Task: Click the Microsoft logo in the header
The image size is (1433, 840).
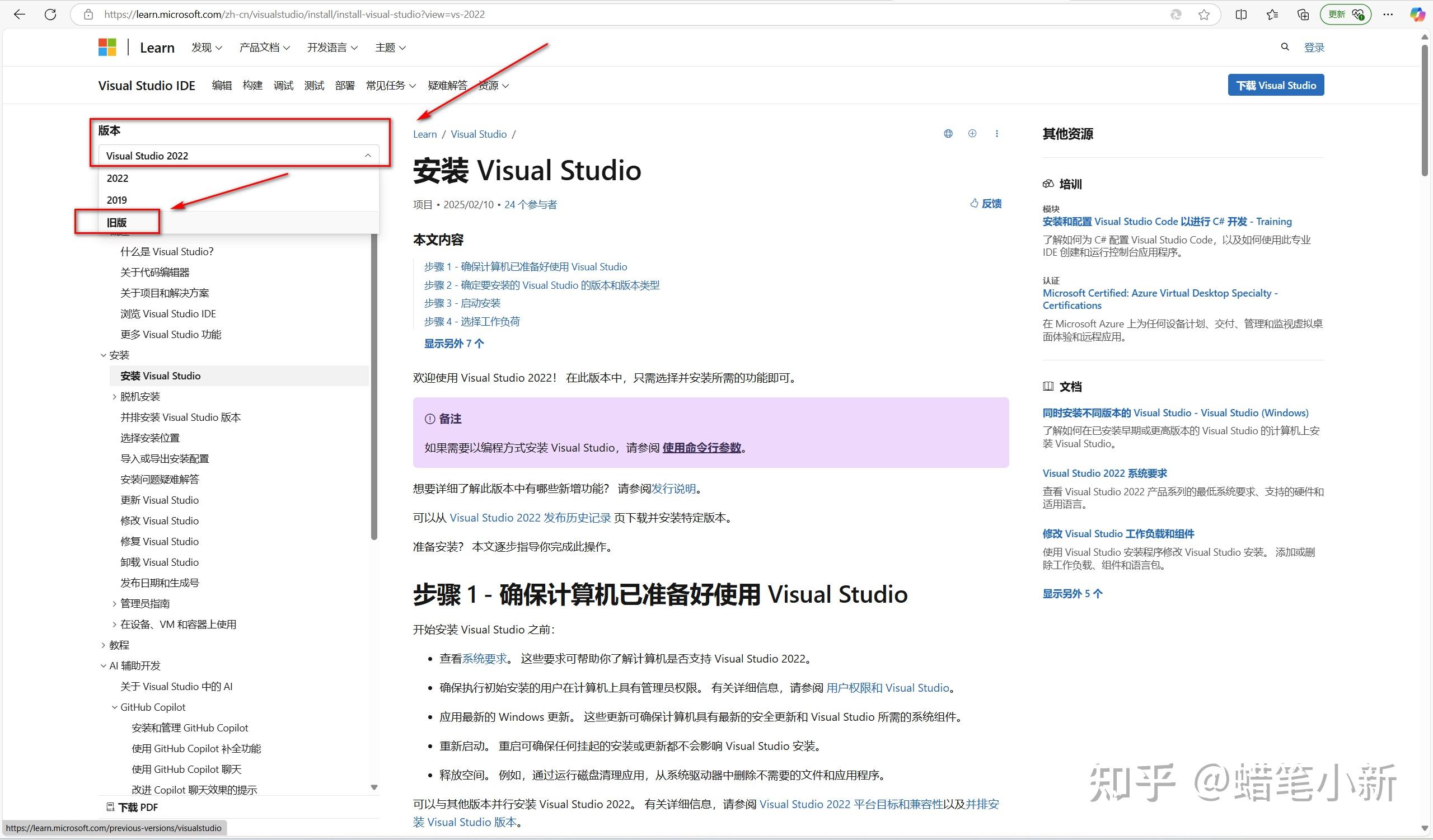Action: [x=107, y=46]
